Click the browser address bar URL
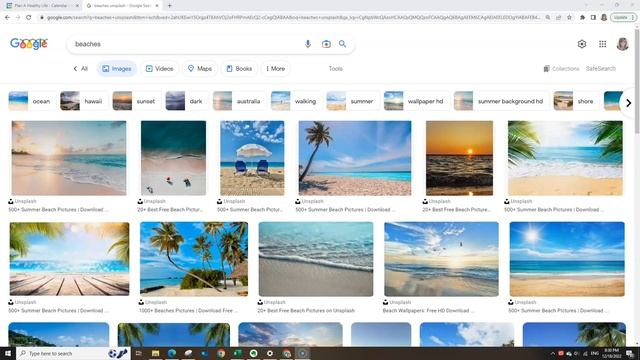 click(292, 18)
